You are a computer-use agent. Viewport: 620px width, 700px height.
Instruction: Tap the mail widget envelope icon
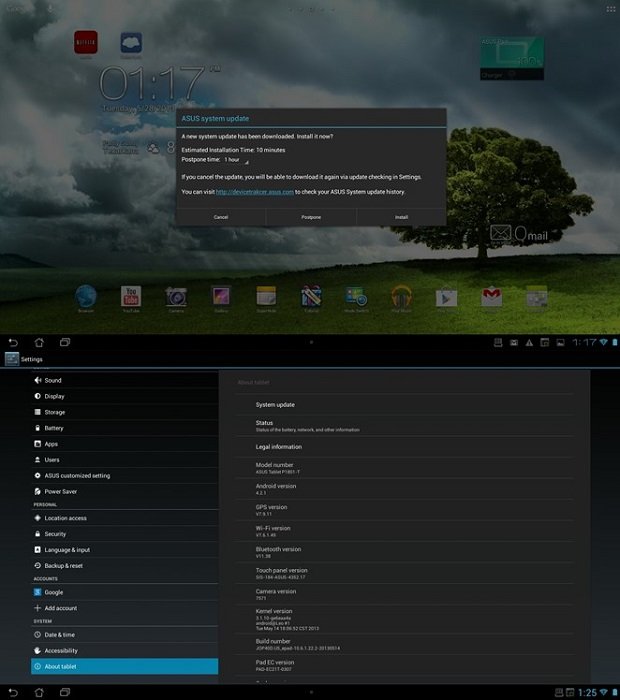click(x=500, y=233)
